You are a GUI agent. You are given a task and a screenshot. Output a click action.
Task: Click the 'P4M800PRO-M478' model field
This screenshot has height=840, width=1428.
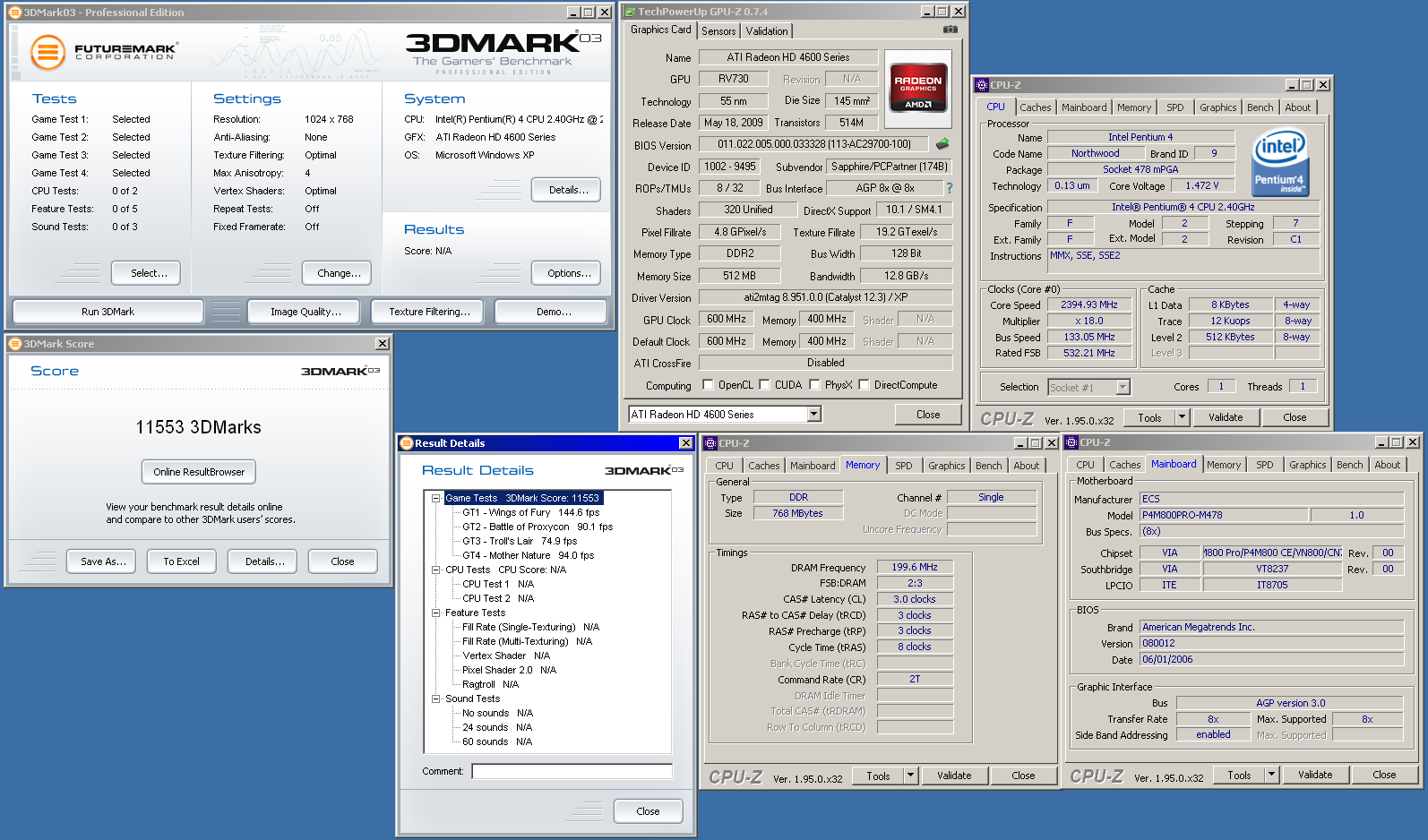pyautogui.click(x=1224, y=515)
